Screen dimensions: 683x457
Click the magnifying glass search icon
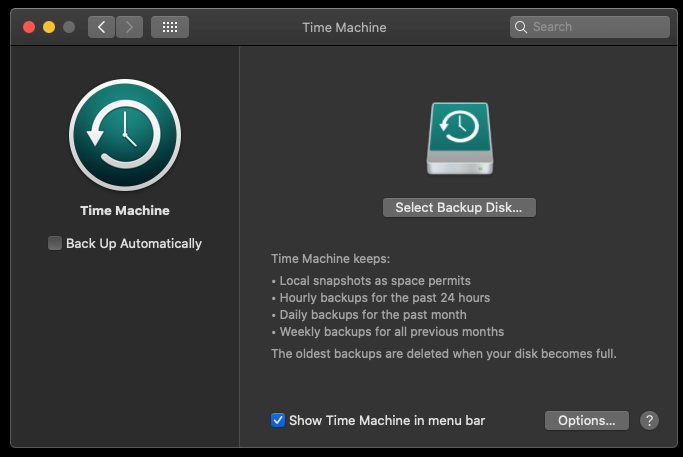[x=521, y=27]
